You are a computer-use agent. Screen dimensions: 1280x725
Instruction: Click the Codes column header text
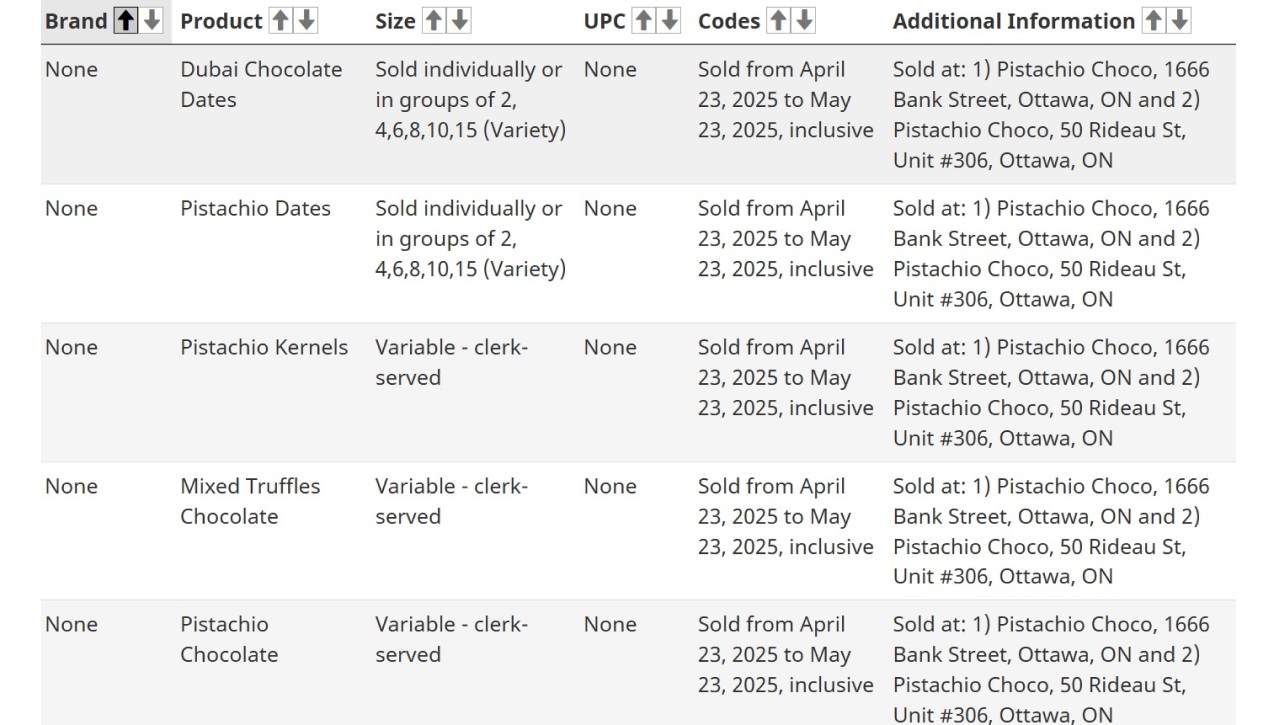click(x=729, y=21)
